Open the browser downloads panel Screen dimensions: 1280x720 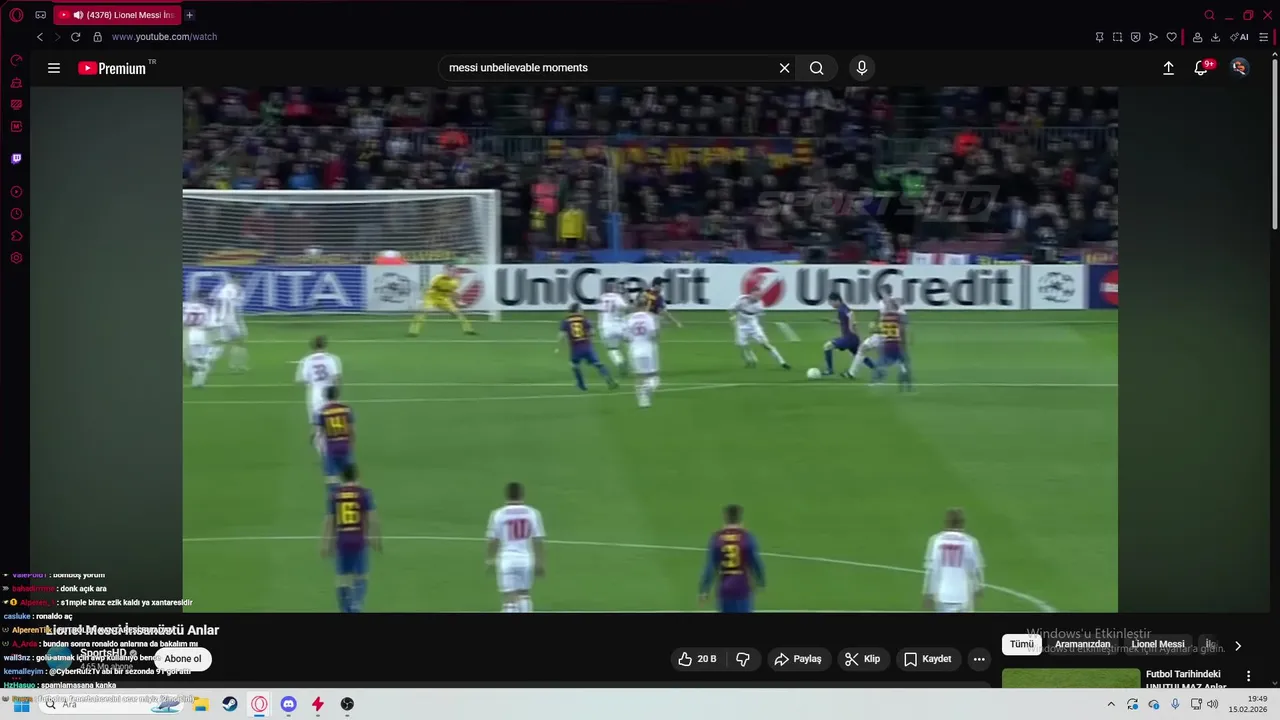click(1215, 37)
